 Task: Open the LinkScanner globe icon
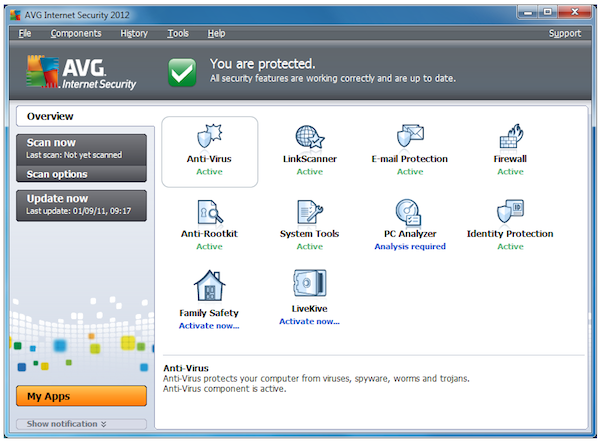tap(310, 137)
